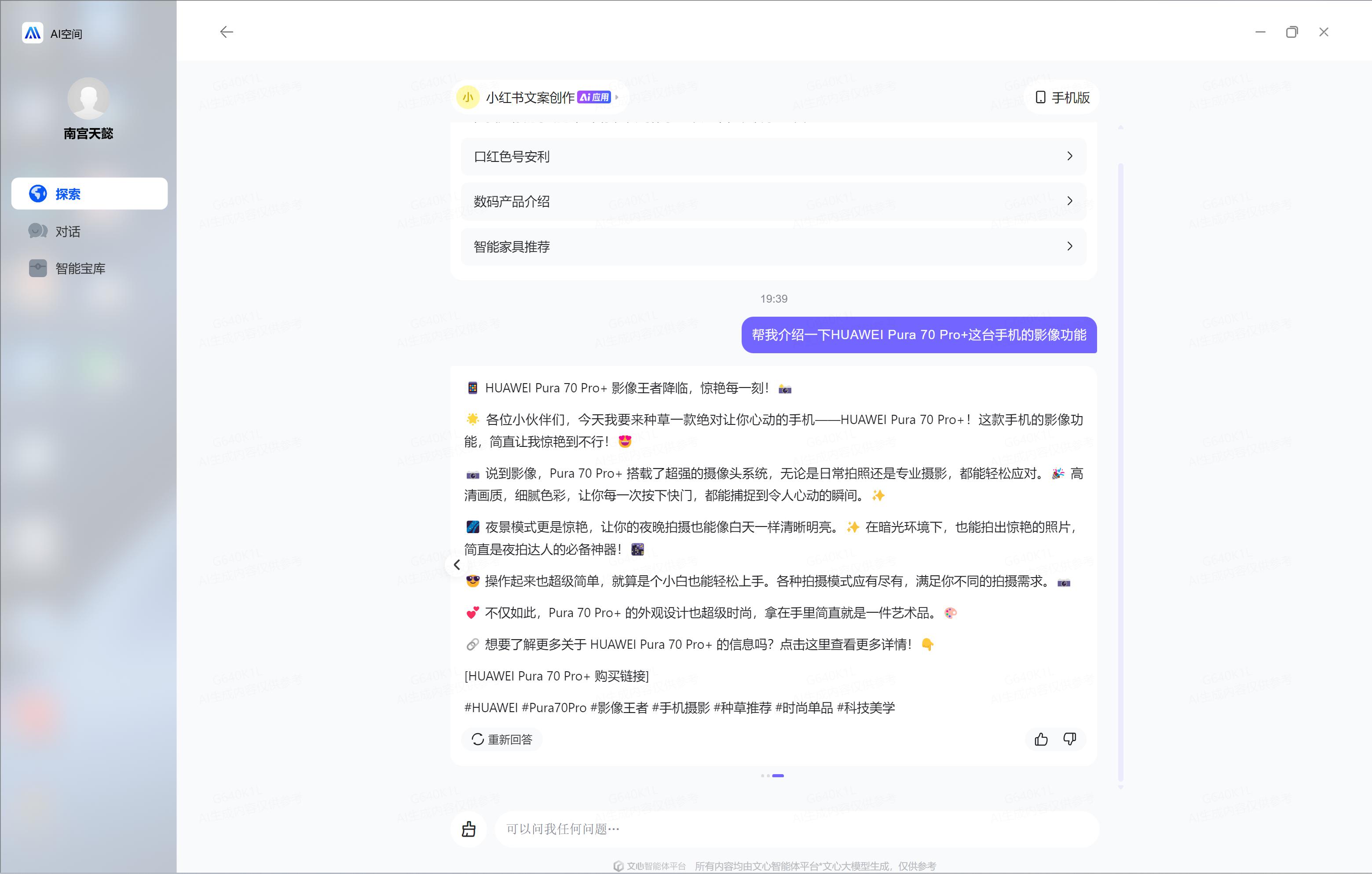Click the active page indicator dot below the reply
This screenshot has height=874, width=1372.
pyautogui.click(x=779, y=775)
